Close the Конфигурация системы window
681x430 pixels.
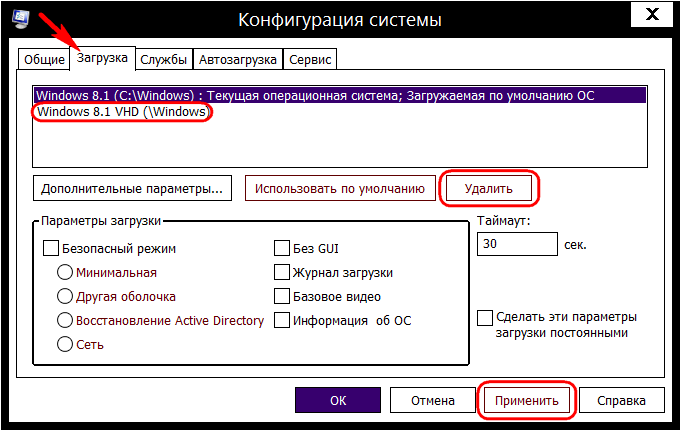[x=652, y=14]
